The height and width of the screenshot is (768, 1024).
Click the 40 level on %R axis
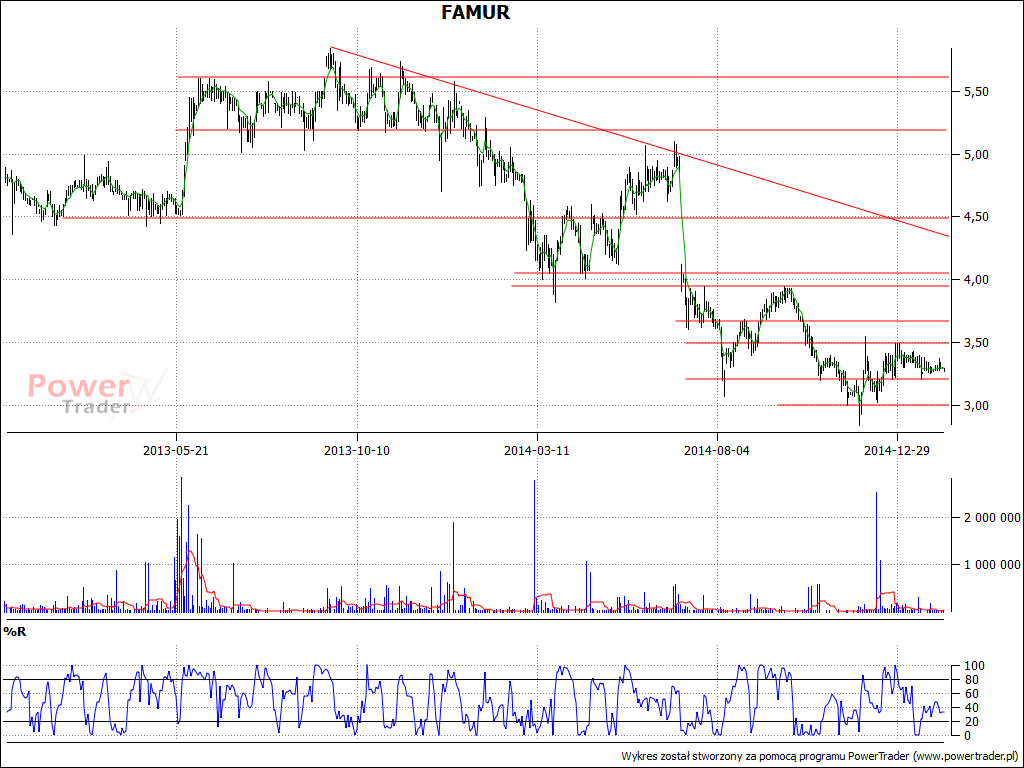972,708
